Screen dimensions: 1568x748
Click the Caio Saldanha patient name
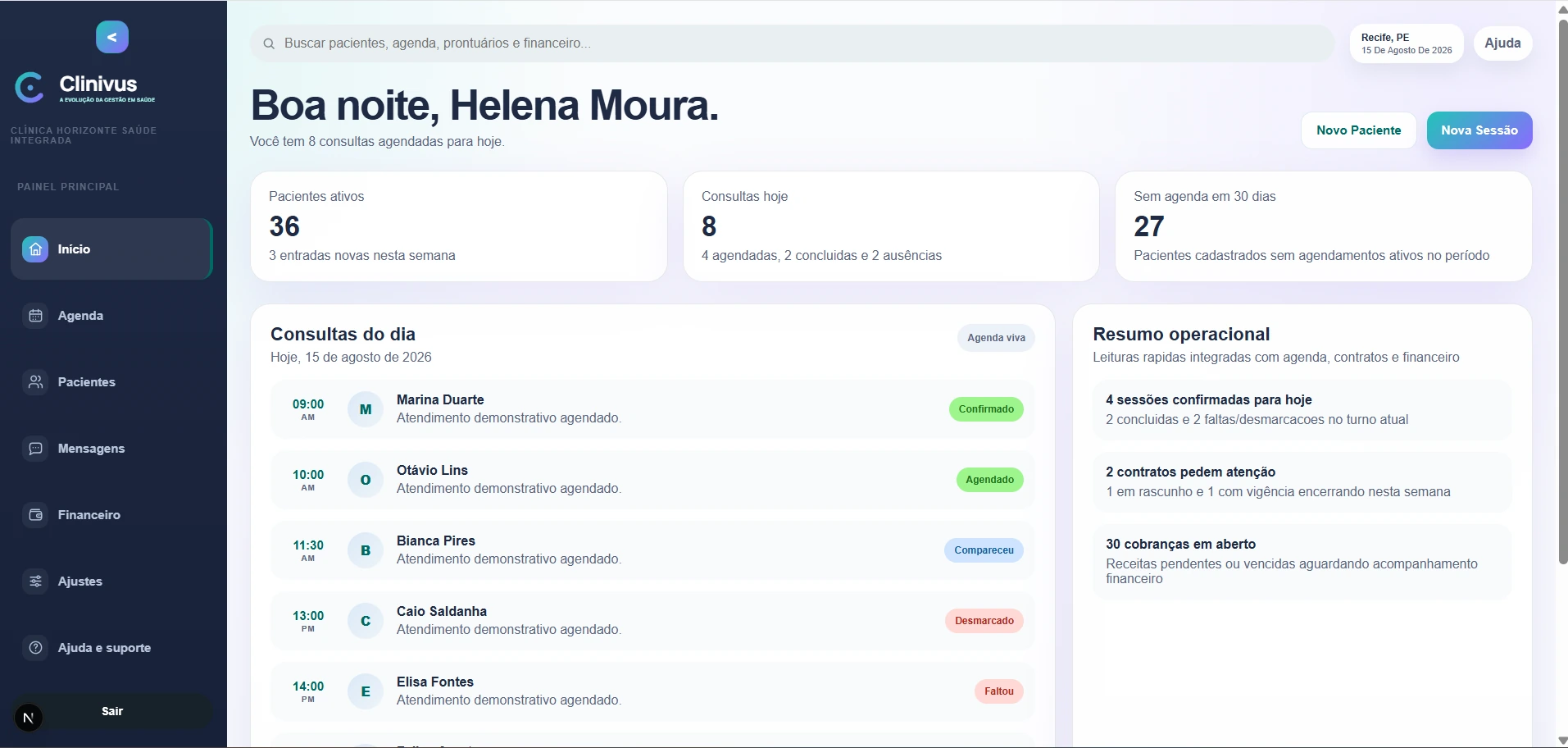point(442,612)
